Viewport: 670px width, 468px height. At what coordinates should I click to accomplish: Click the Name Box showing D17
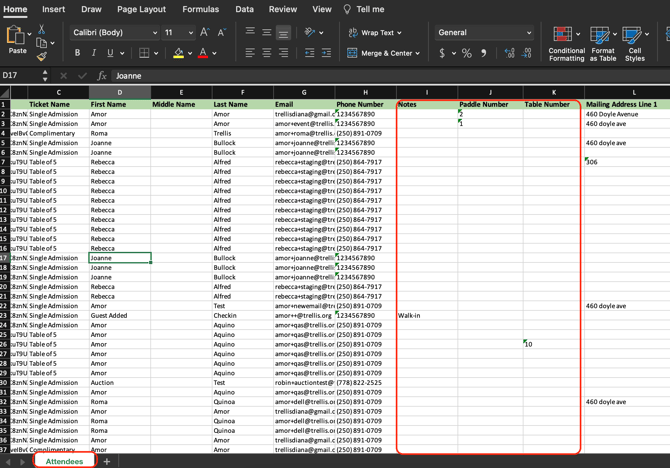coord(20,76)
